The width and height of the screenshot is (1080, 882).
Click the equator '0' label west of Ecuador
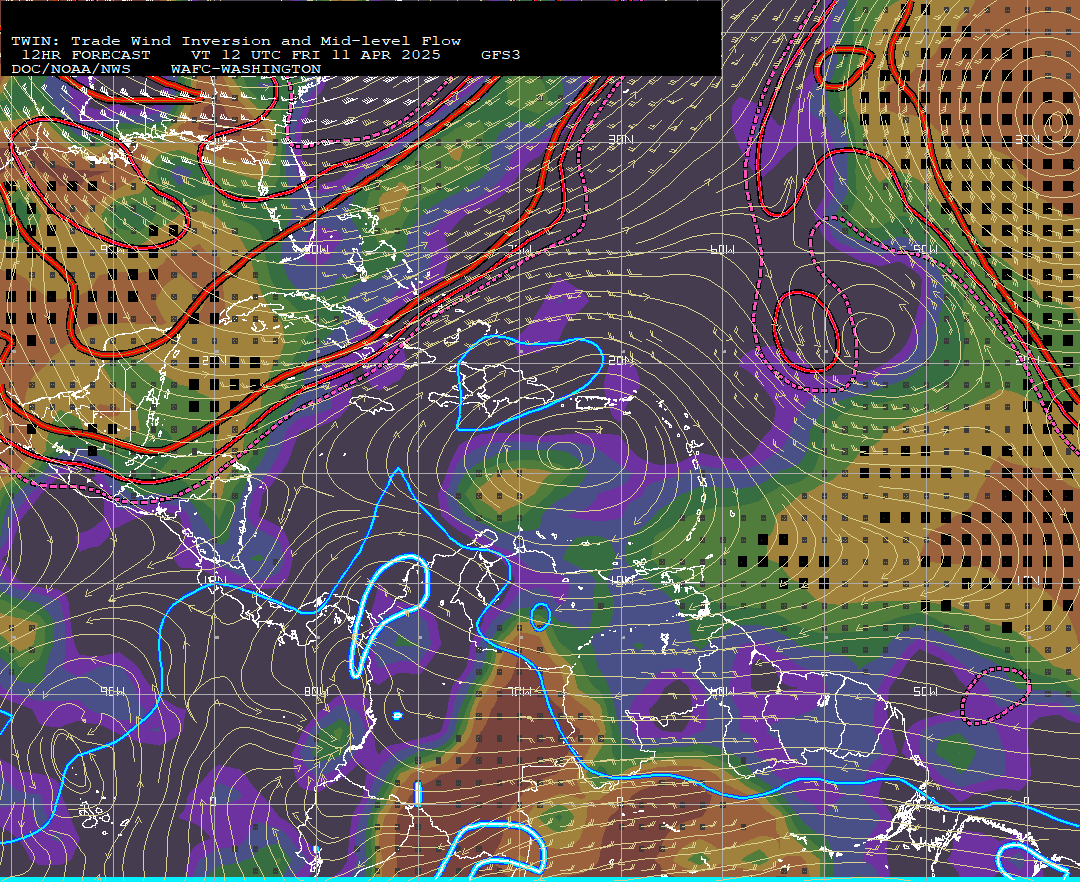[x=213, y=801]
